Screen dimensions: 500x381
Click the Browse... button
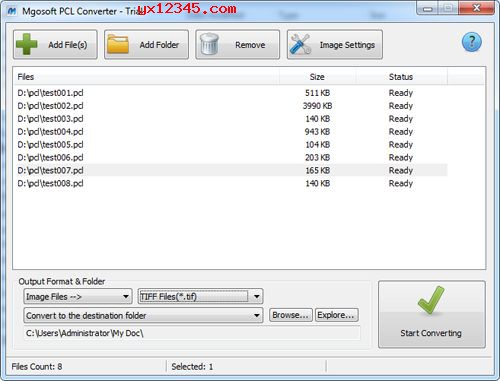pos(290,315)
